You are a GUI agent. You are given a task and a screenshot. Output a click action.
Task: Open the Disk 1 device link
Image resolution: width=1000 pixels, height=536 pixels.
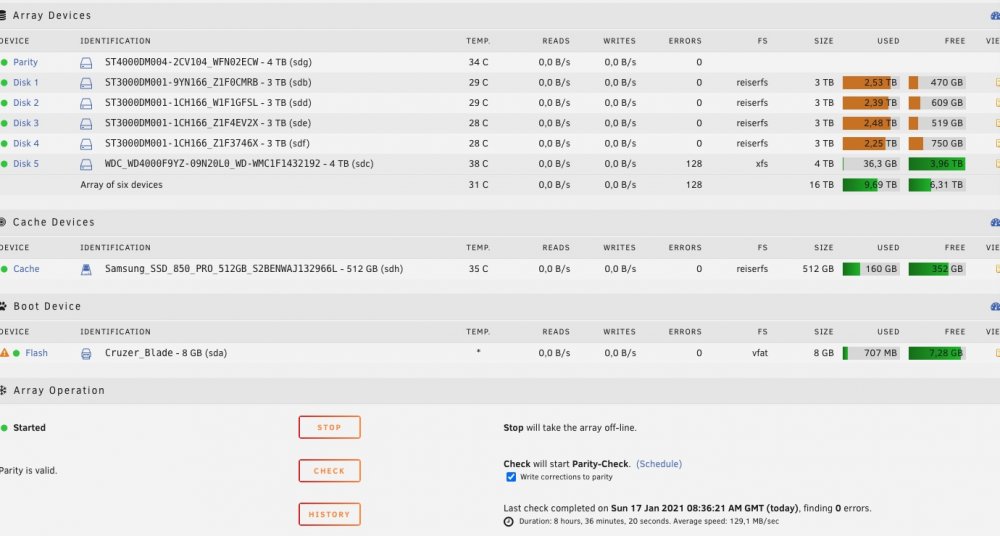26,83
